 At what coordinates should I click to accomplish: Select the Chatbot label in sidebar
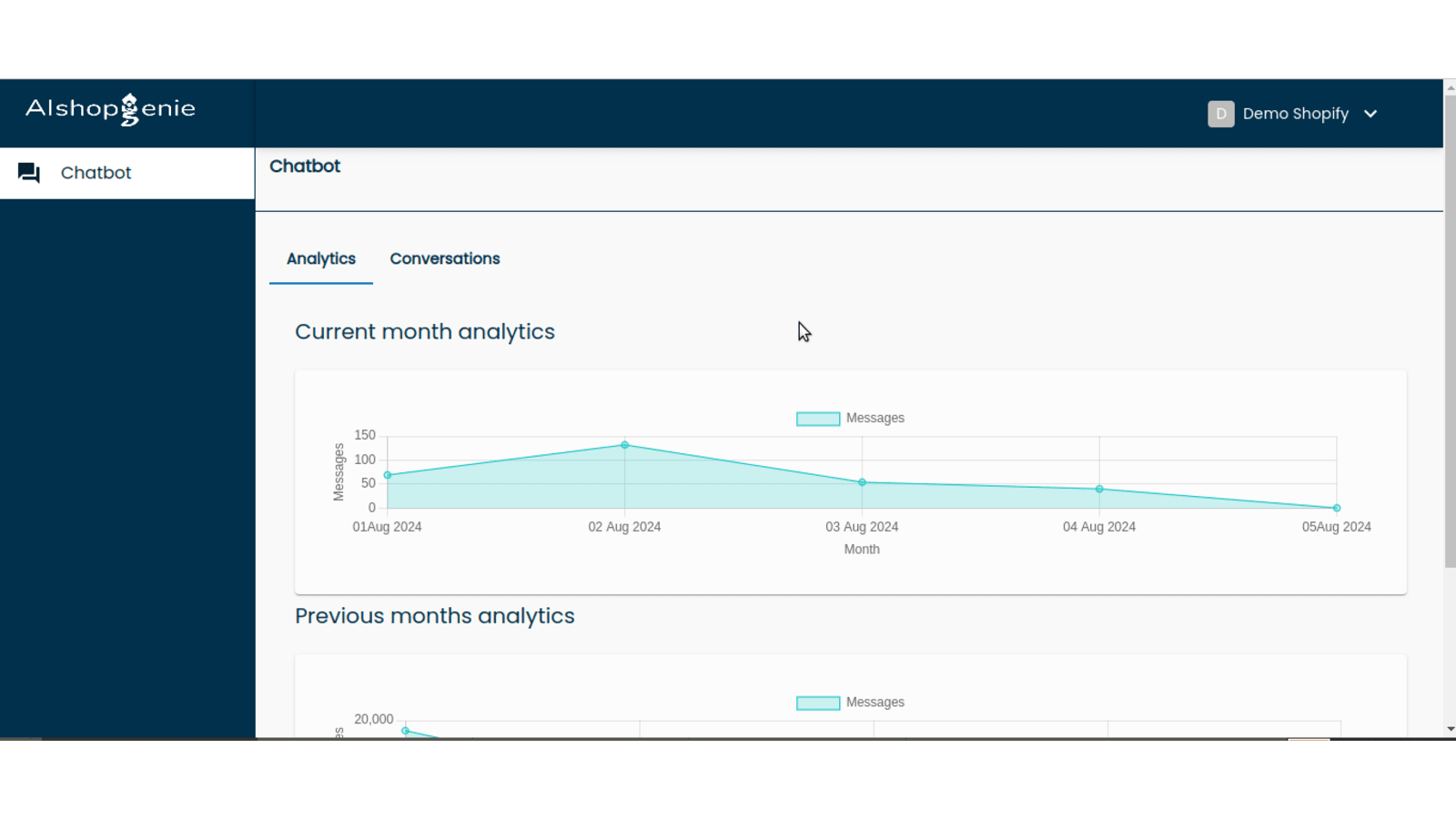pos(96,173)
